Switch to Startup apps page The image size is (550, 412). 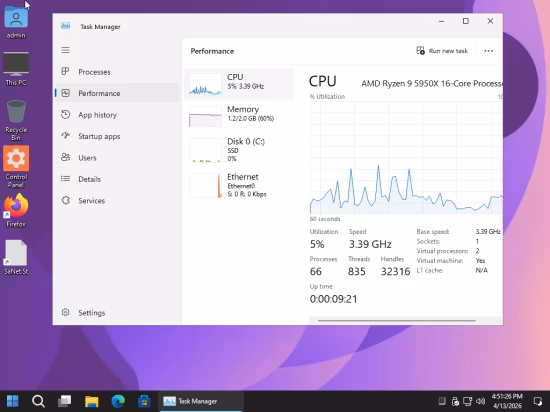pos(118,136)
